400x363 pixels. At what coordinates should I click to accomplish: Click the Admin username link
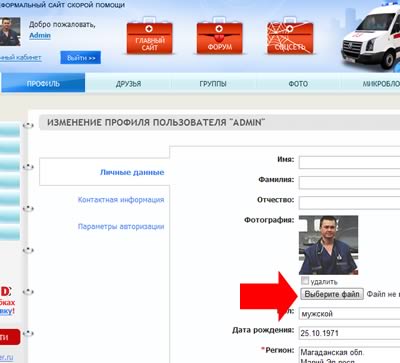click(40, 35)
